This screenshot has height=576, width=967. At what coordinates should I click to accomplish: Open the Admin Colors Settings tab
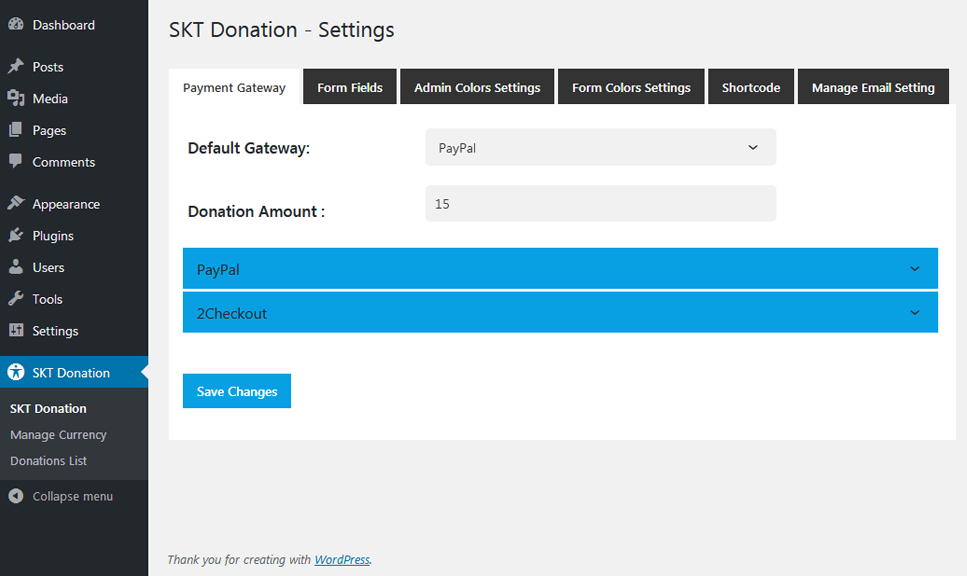(477, 88)
